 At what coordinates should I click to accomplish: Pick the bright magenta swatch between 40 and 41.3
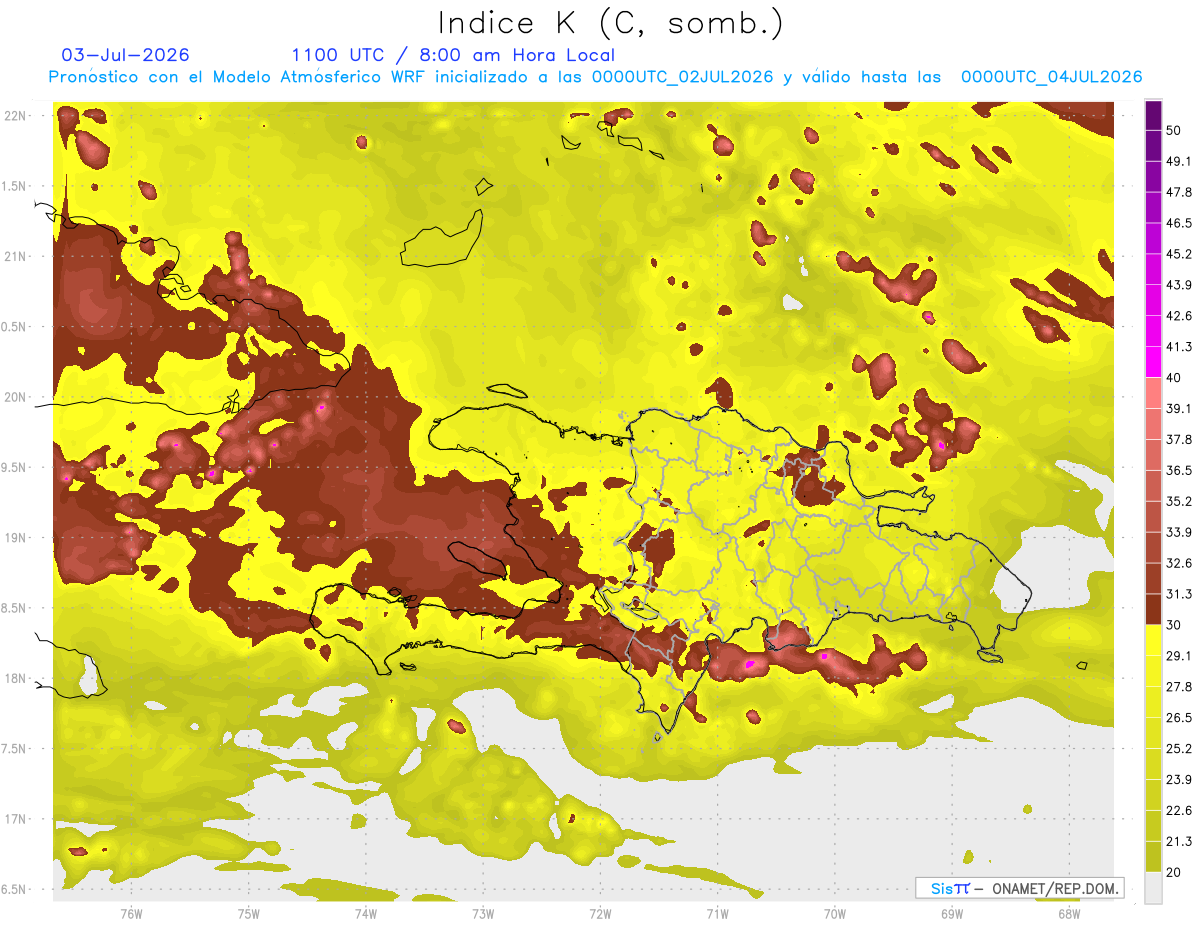(x=1154, y=362)
